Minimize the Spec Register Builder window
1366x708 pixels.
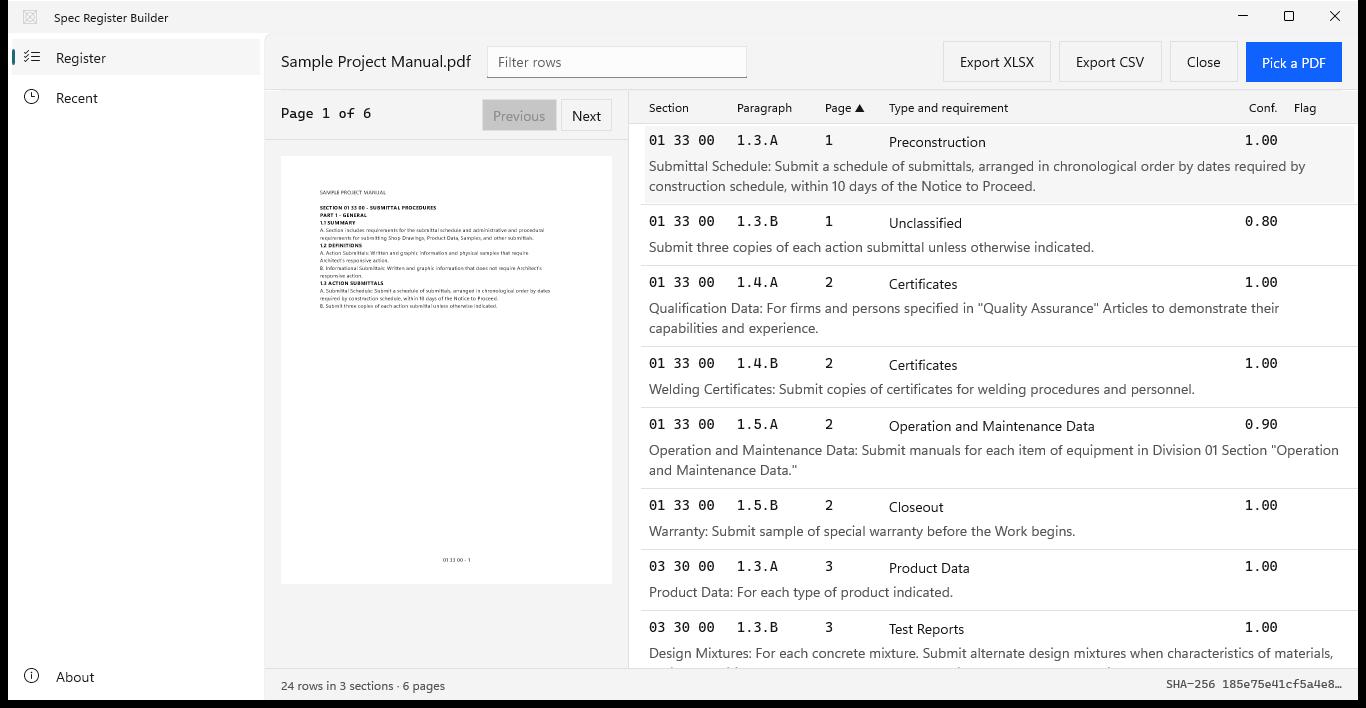point(1243,16)
